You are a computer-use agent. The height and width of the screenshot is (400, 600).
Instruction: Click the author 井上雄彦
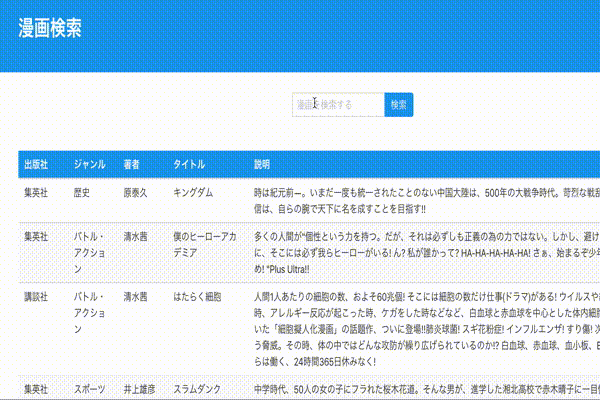pyautogui.click(x=139, y=389)
